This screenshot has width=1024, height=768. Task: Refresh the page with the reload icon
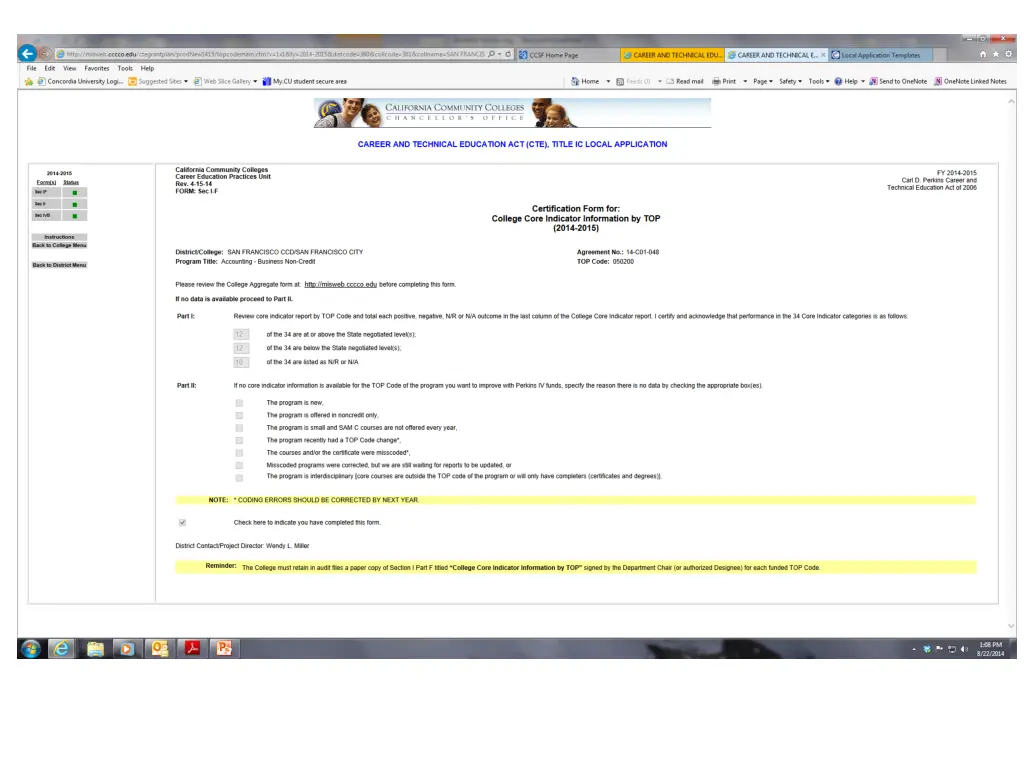(x=508, y=54)
